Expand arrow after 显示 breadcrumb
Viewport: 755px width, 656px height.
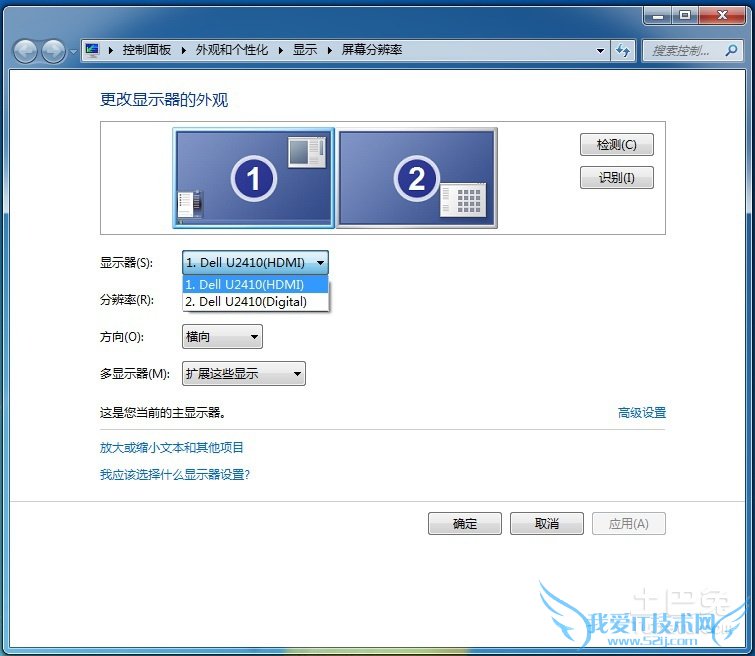tap(330, 50)
